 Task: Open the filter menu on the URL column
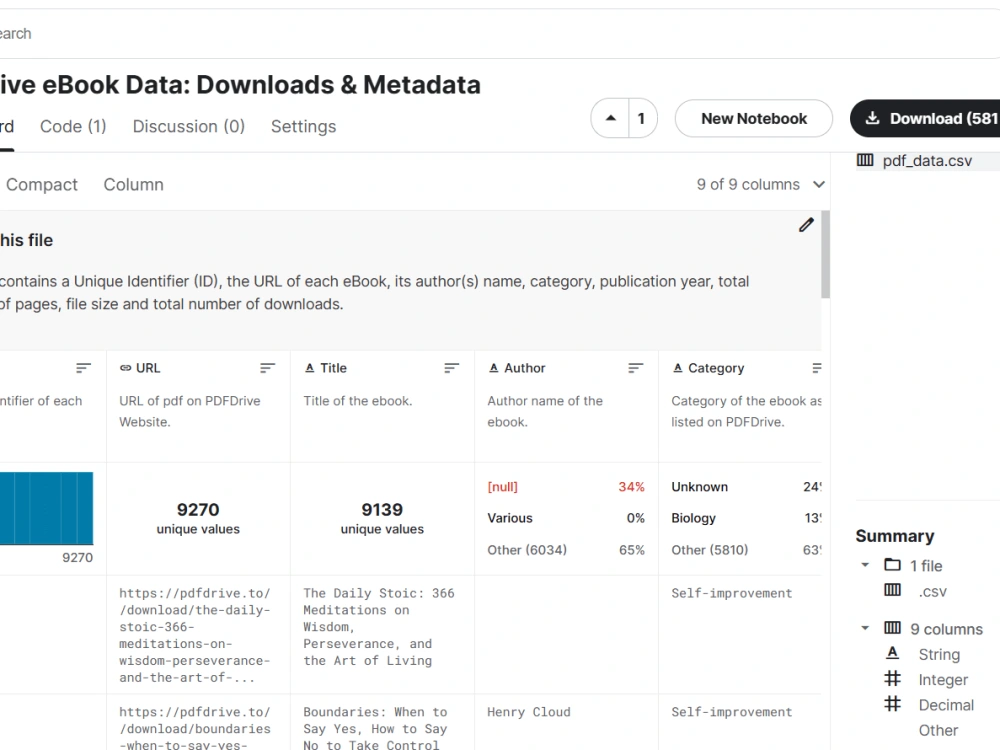click(267, 368)
